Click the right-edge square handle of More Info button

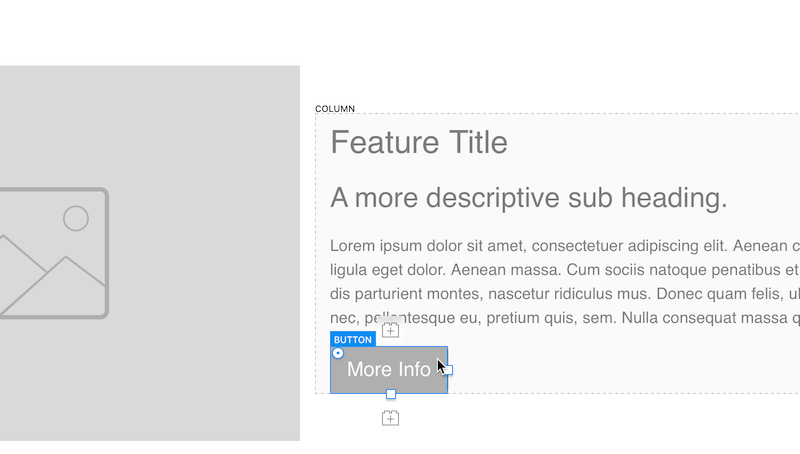click(x=448, y=370)
